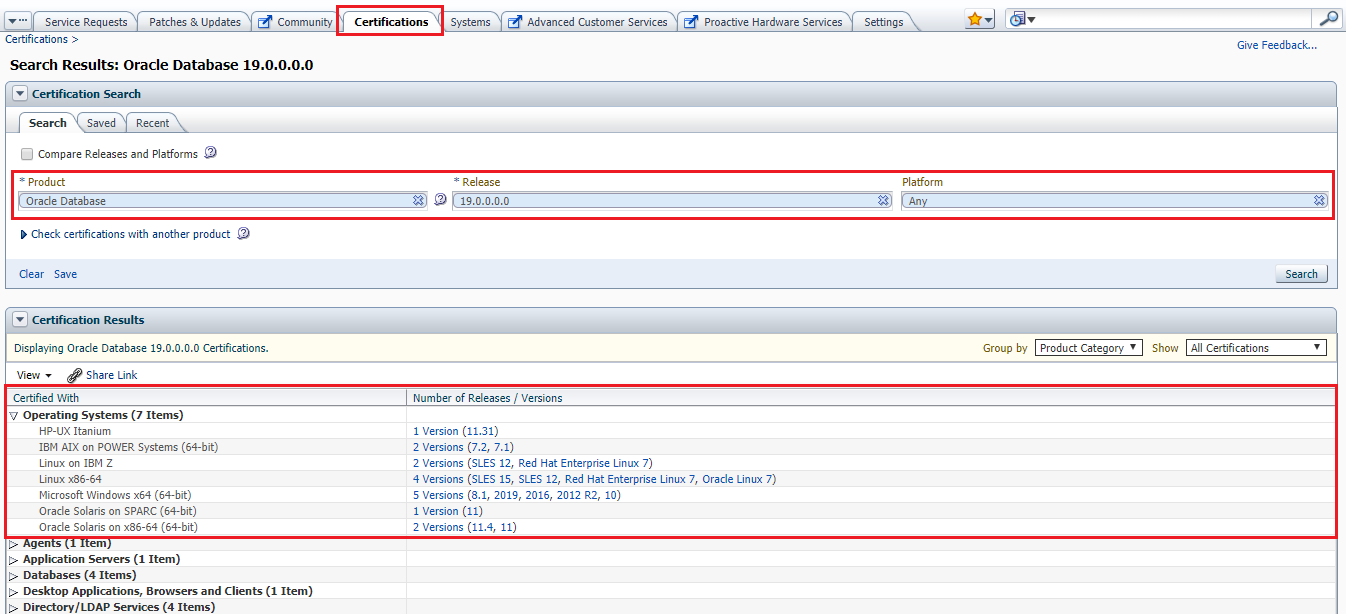Click the Certifications breadcrumb link
The width and height of the screenshot is (1346, 614).
36,39
